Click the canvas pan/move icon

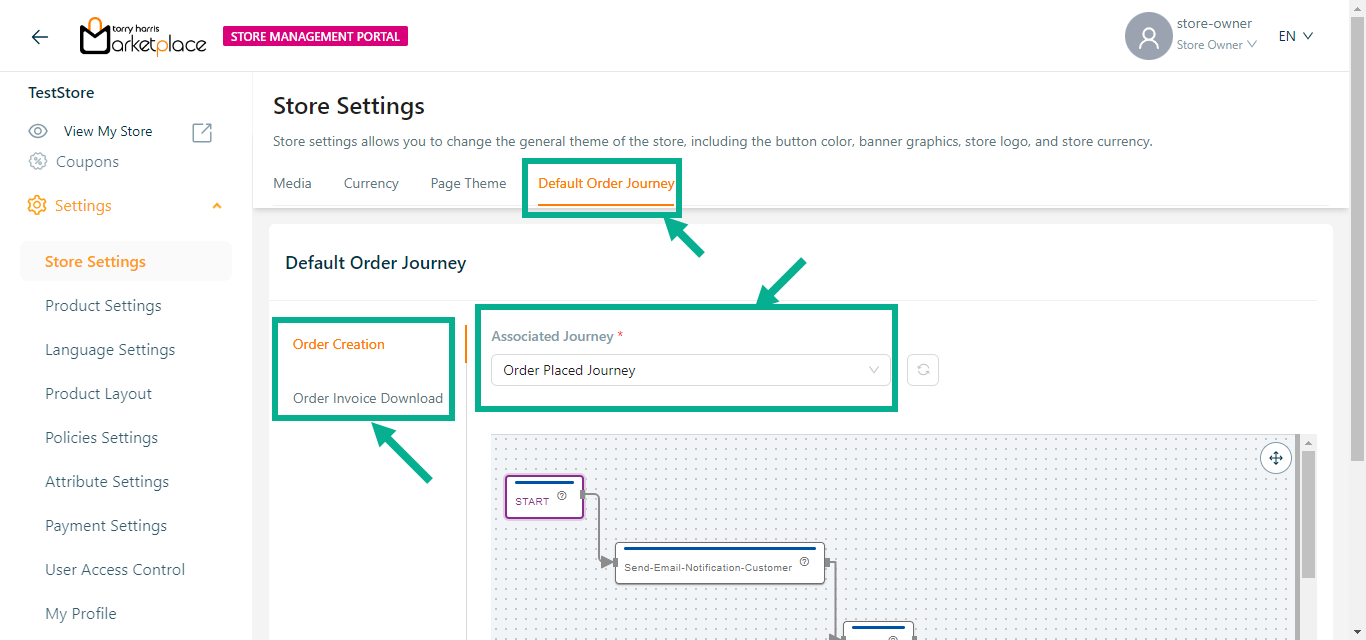point(1275,459)
